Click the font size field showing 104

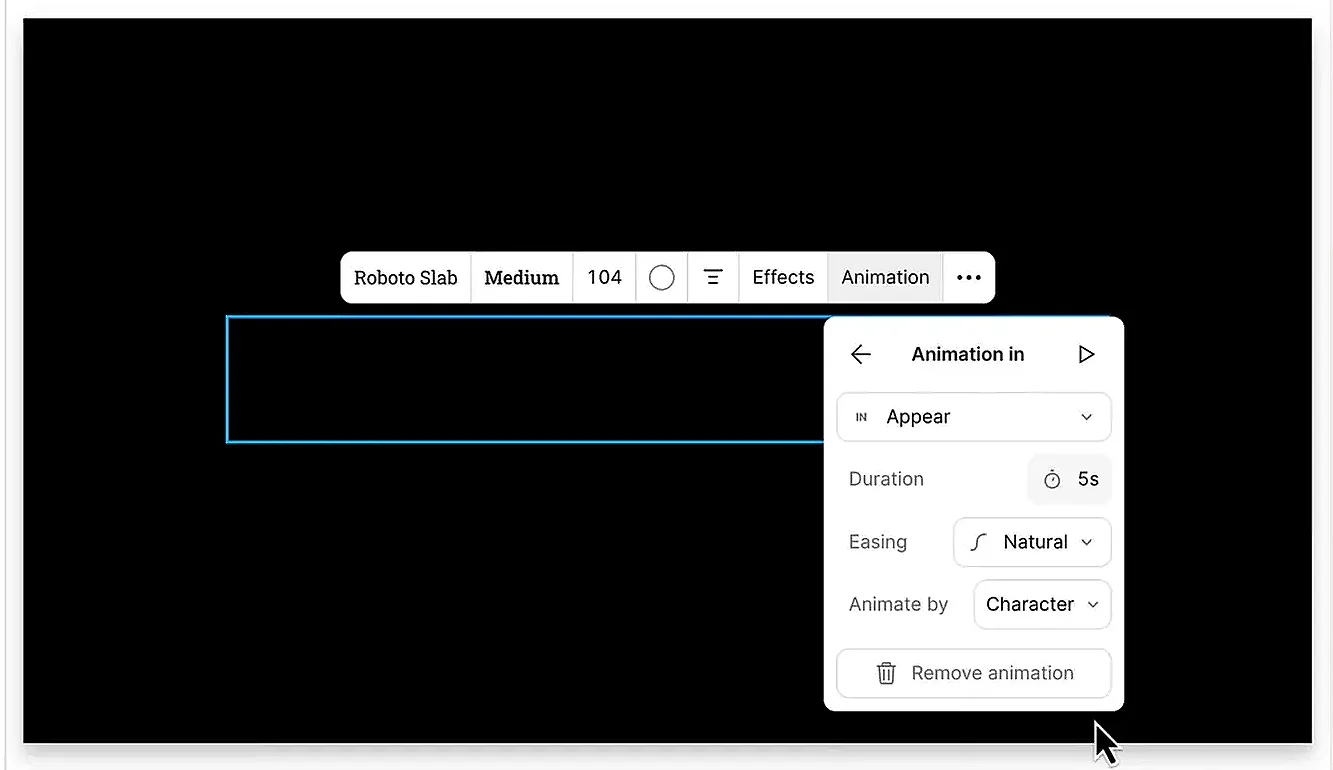[x=604, y=277]
